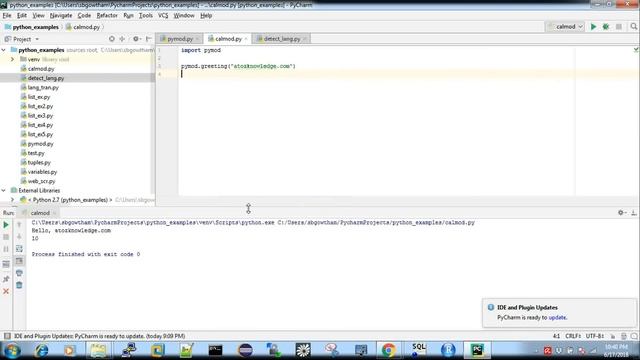Click the 4:1 cursor position indicator
Image resolution: width=640 pixels, height=360 pixels.
[556, 336]
